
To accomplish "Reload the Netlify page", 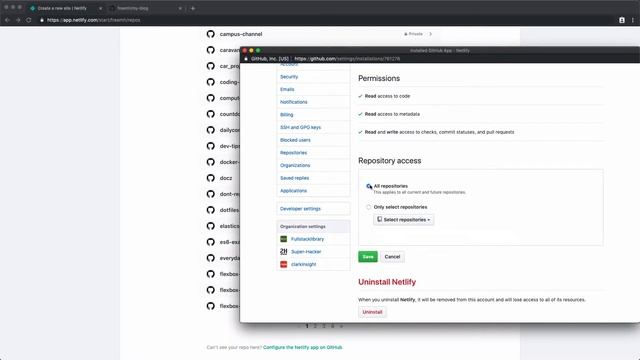I will pyautogui.click(x=29, y=20).
